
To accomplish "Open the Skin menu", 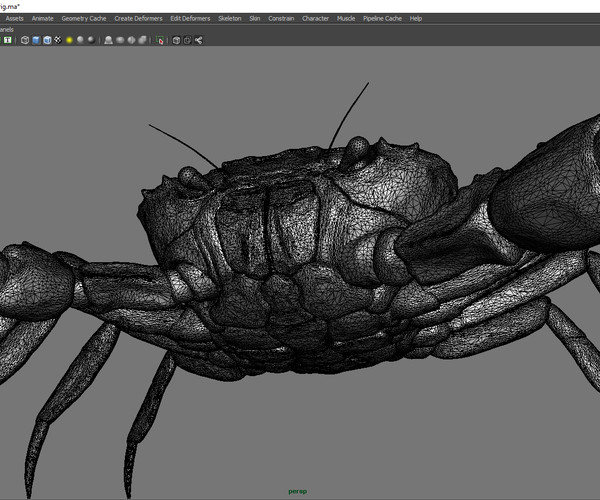I will click(x=255, y=18).
